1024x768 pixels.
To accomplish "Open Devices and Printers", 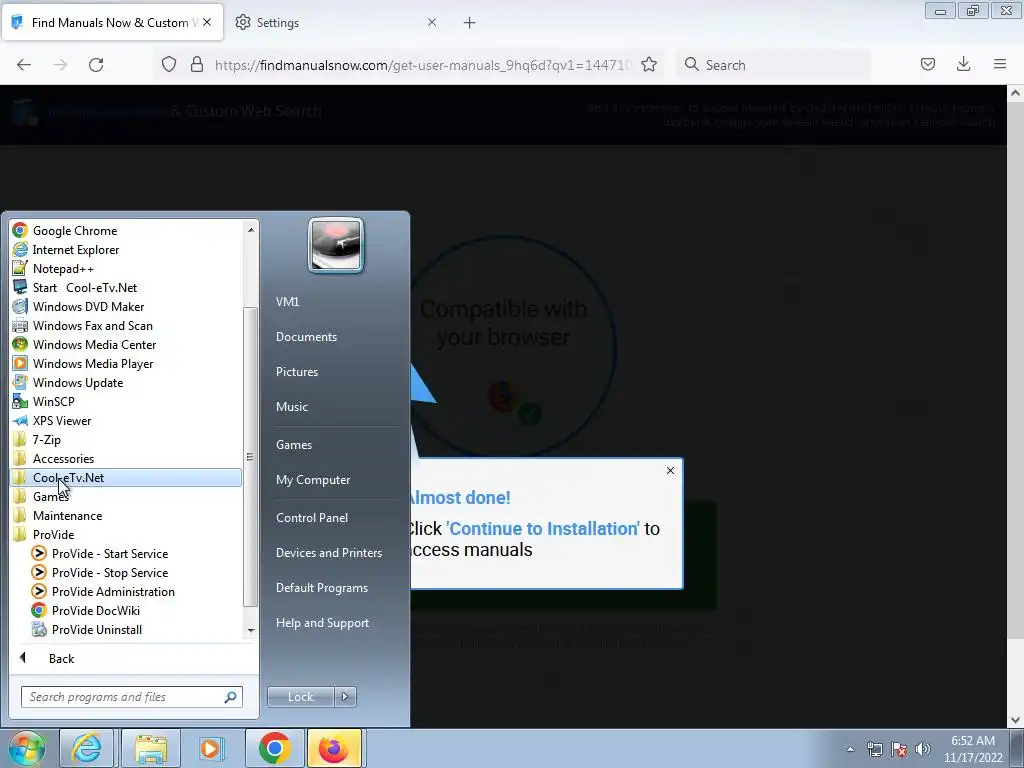I will [328, 553].
